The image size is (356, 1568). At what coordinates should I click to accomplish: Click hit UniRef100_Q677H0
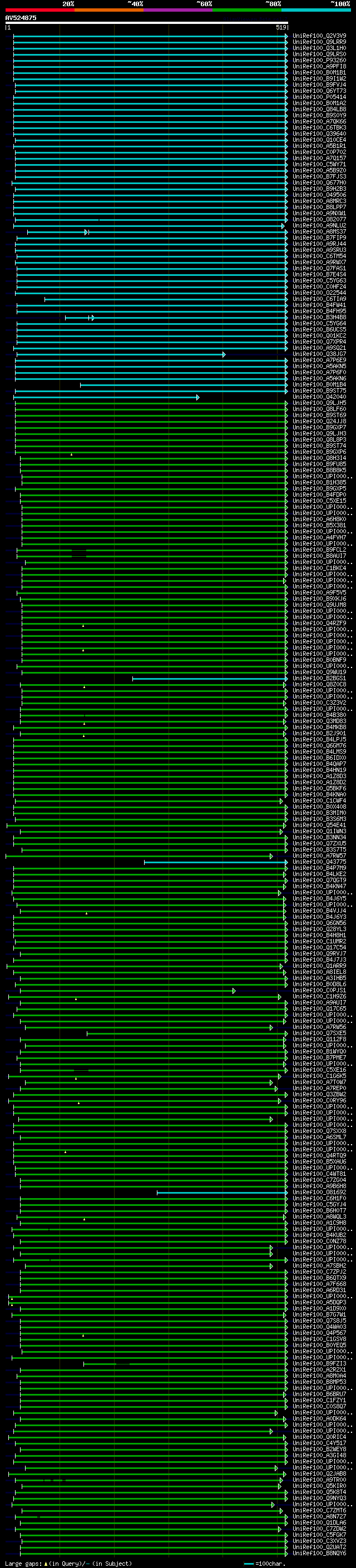[x=319, y=182]
